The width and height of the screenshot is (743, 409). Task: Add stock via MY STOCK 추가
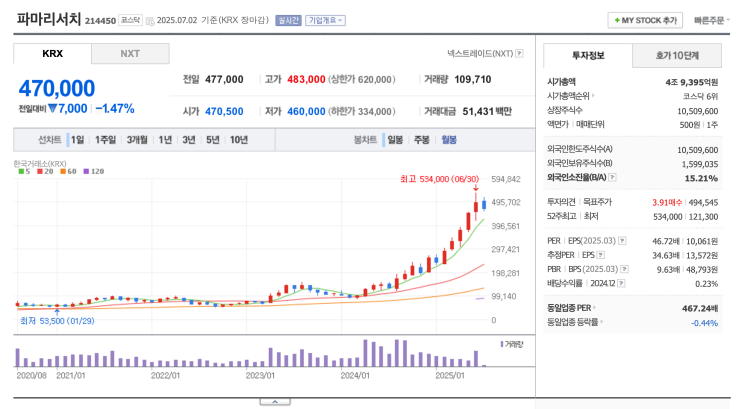(x=645, y=20)
